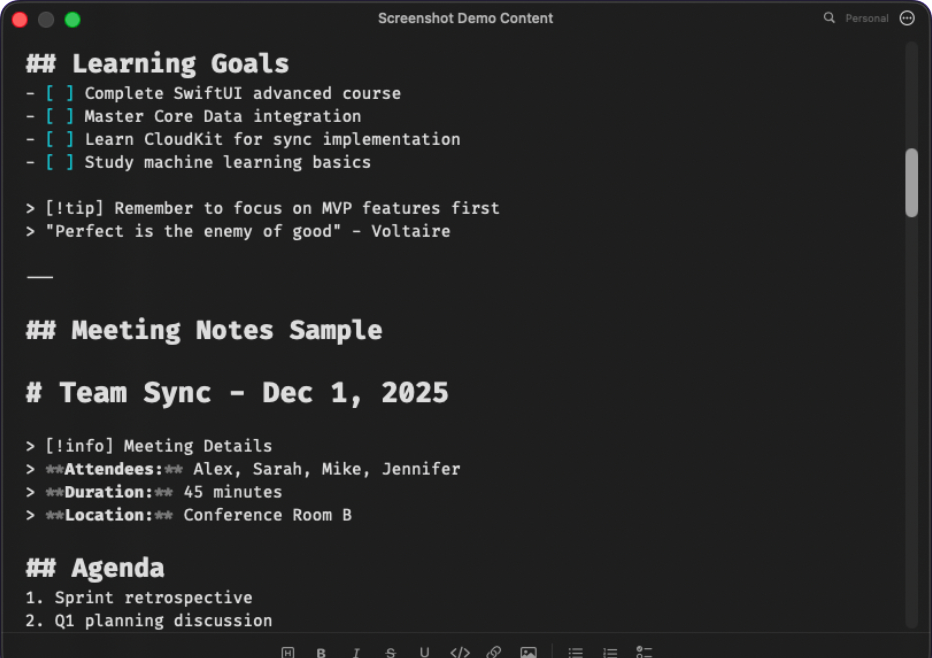The height and width of the screenshot is (658, 932).
Task: Insert an image using the image icon
Action: coord(528,652)
